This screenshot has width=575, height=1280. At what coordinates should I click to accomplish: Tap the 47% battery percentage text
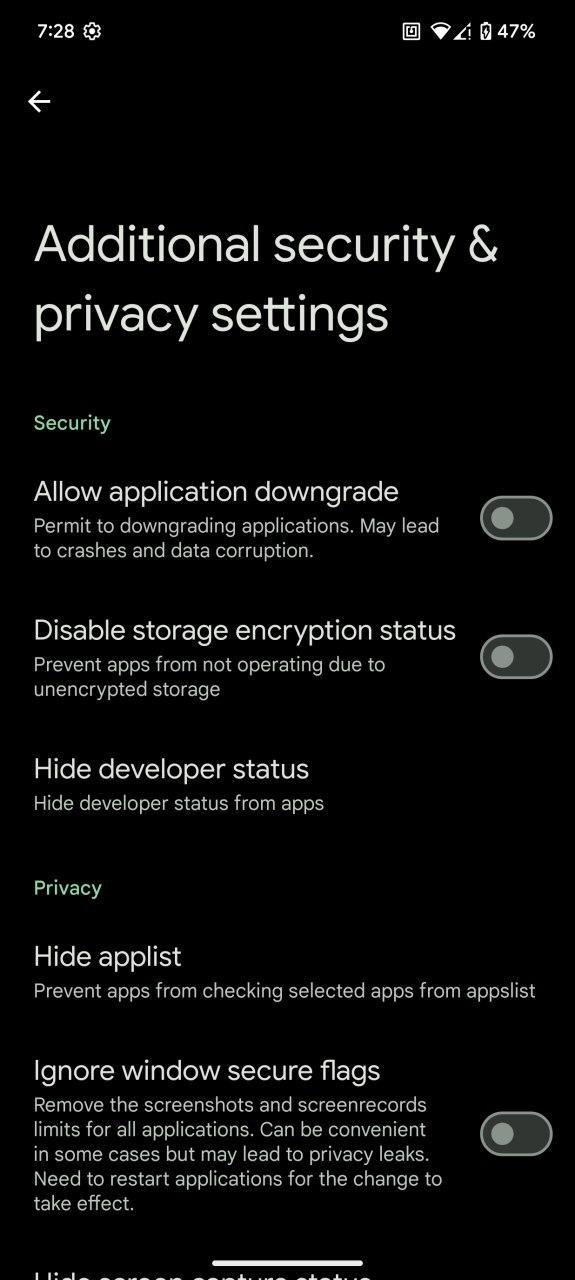(516, 31)
